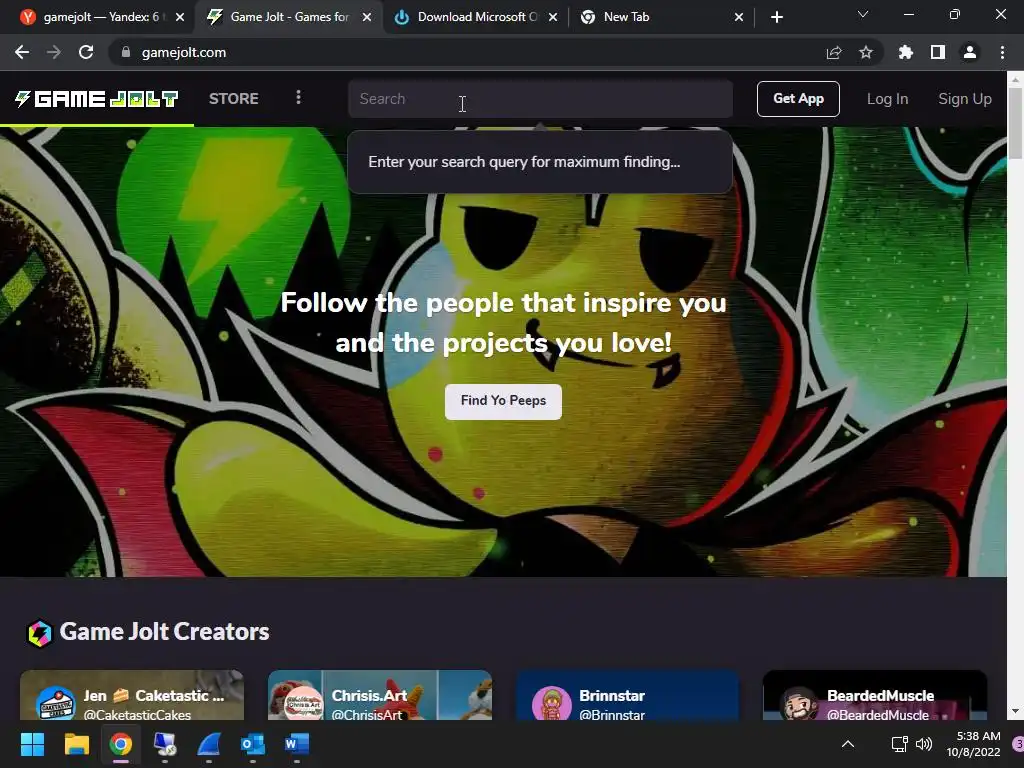
Task: Focus the Search input field
Action: click(540, 99)
